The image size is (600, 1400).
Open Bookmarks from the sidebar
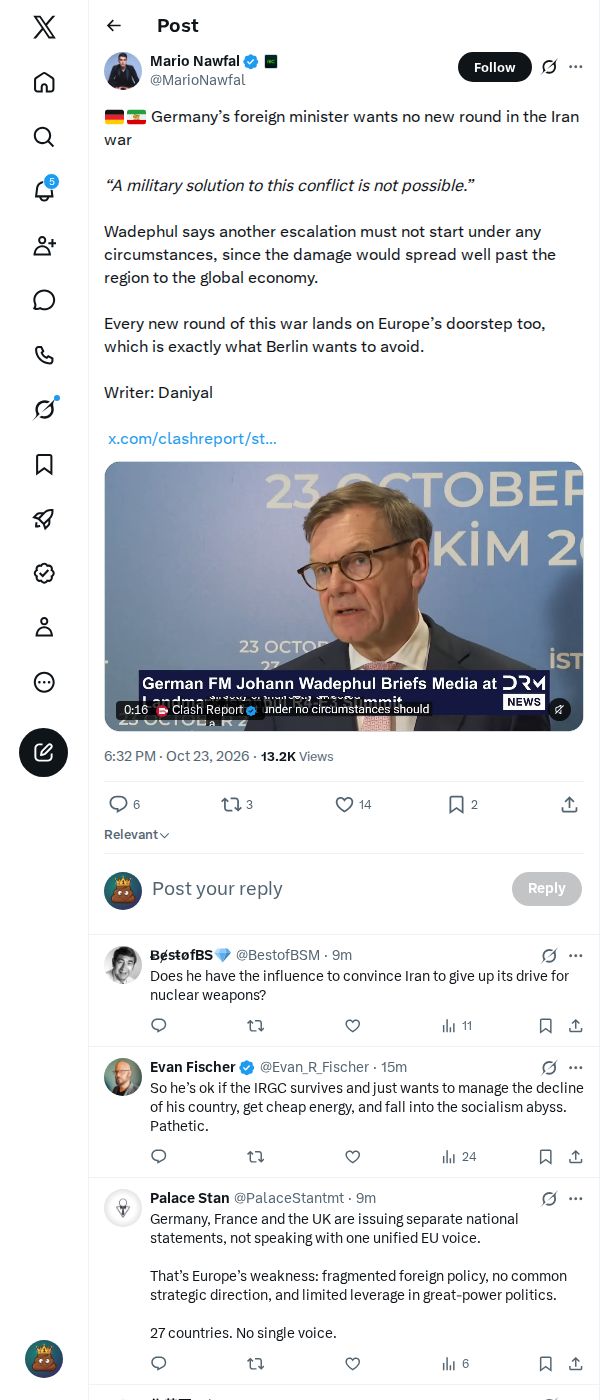44,464
